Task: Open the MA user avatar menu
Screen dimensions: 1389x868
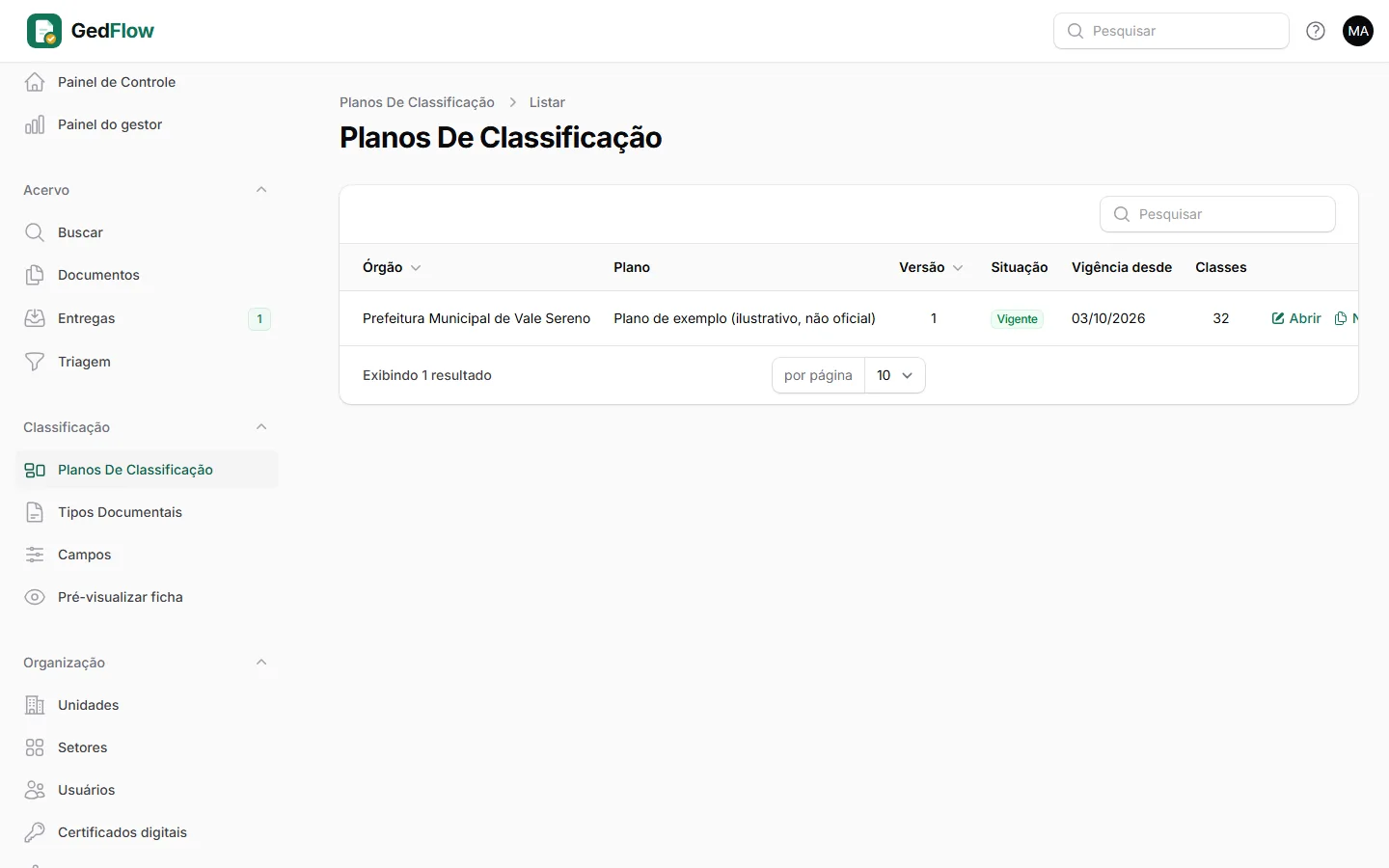Action: tap(1358, 31)
